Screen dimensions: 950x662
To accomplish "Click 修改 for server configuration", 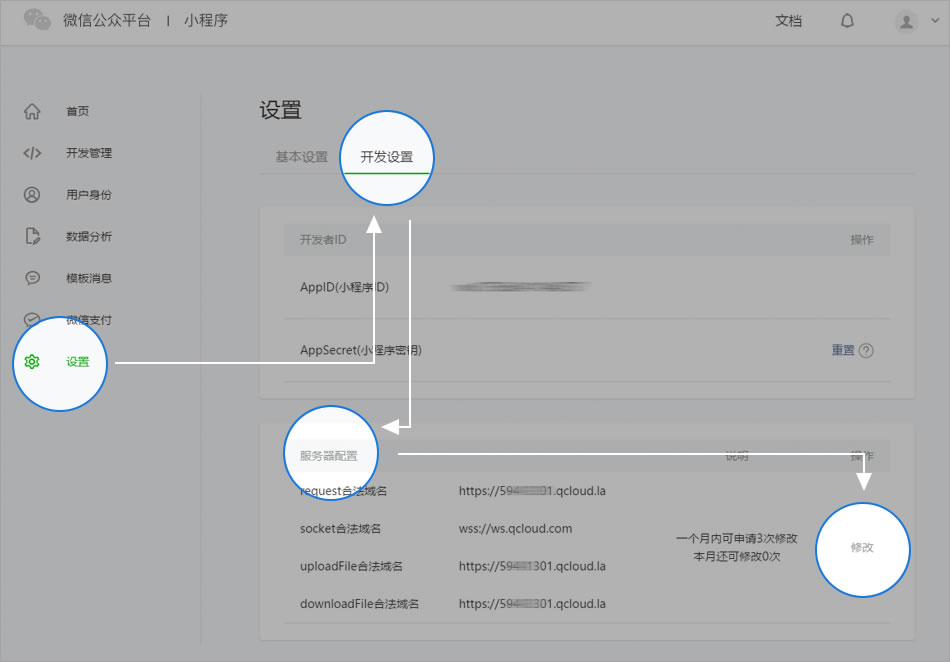I will click(x=862, y=548).
